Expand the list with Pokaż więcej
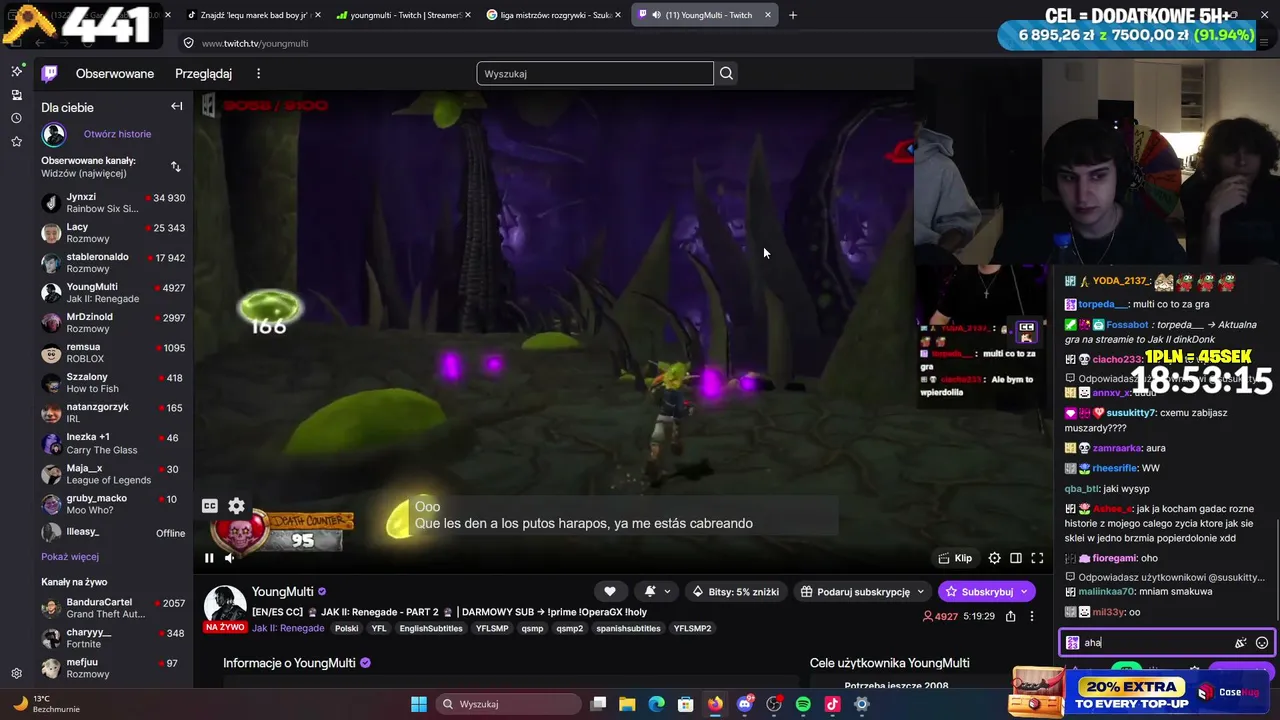The image size is (1280, 720). 70,557
